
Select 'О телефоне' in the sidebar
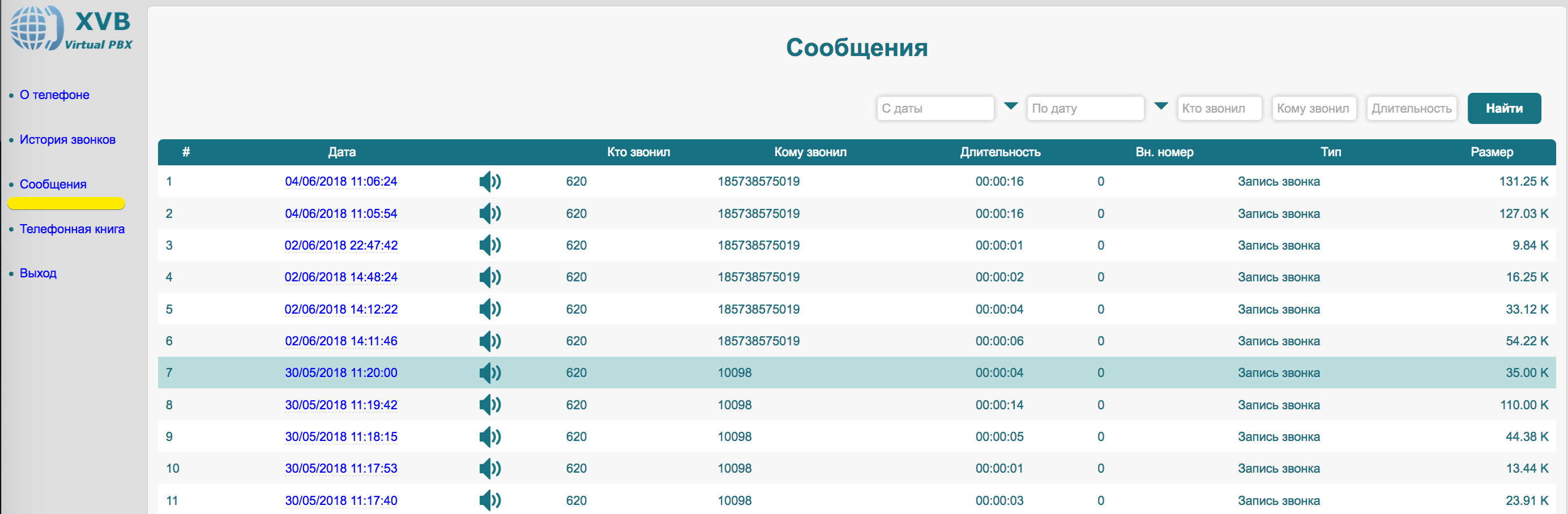(x=54, y=95)
